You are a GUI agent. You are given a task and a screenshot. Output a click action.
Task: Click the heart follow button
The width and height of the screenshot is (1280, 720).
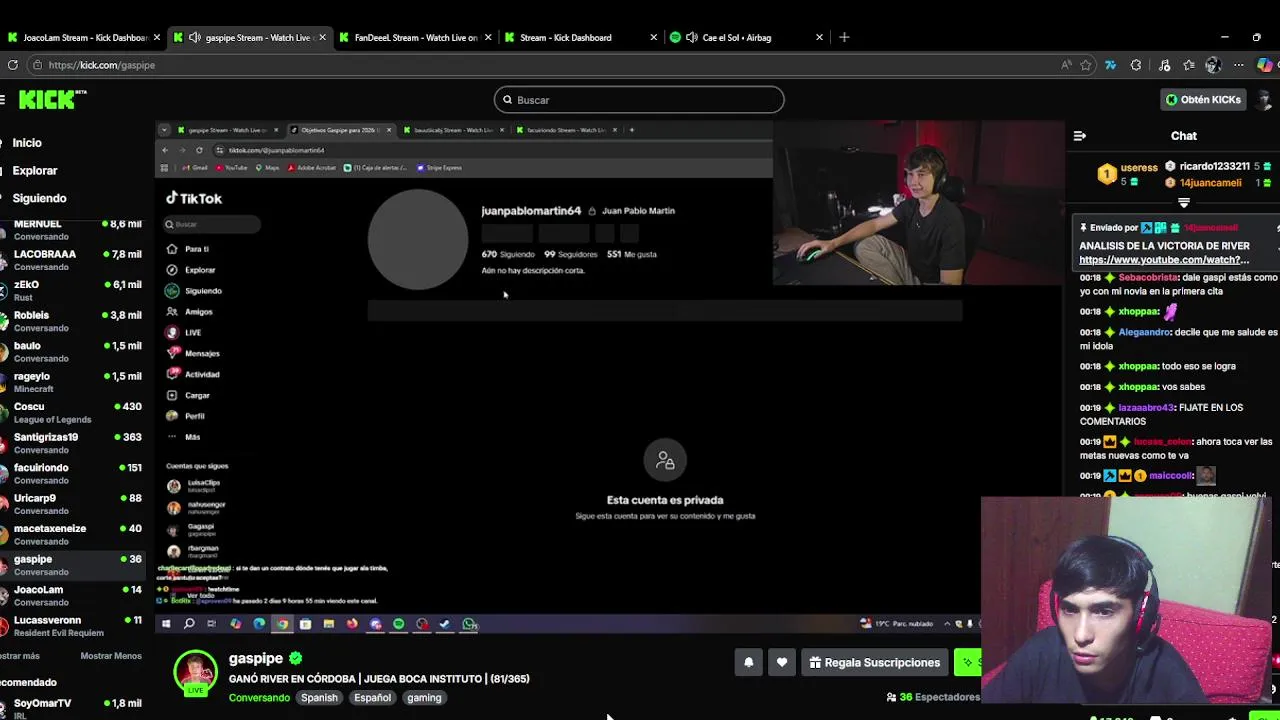click(782, 662)
